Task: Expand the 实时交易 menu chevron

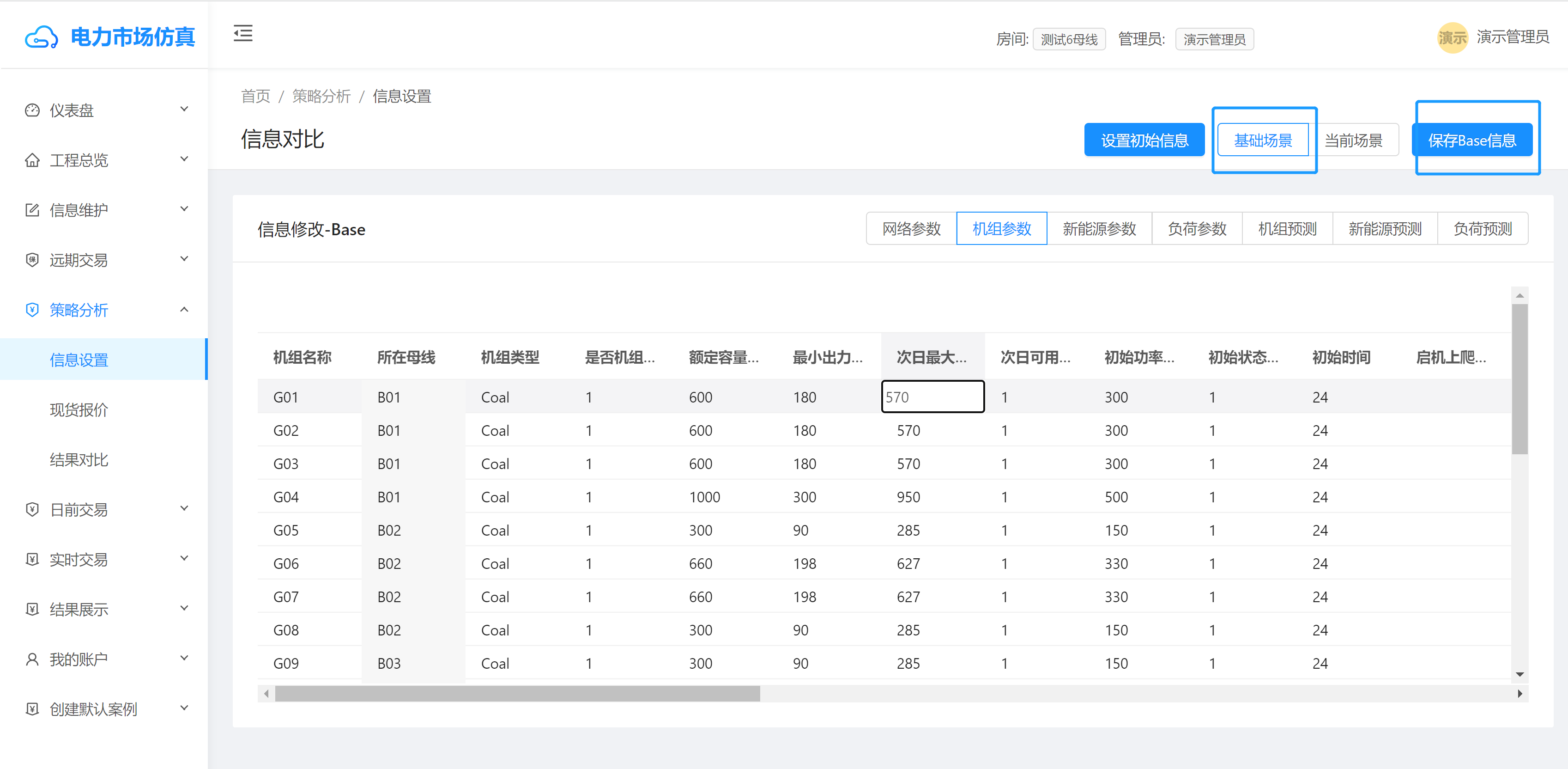Action: (184, 559)
